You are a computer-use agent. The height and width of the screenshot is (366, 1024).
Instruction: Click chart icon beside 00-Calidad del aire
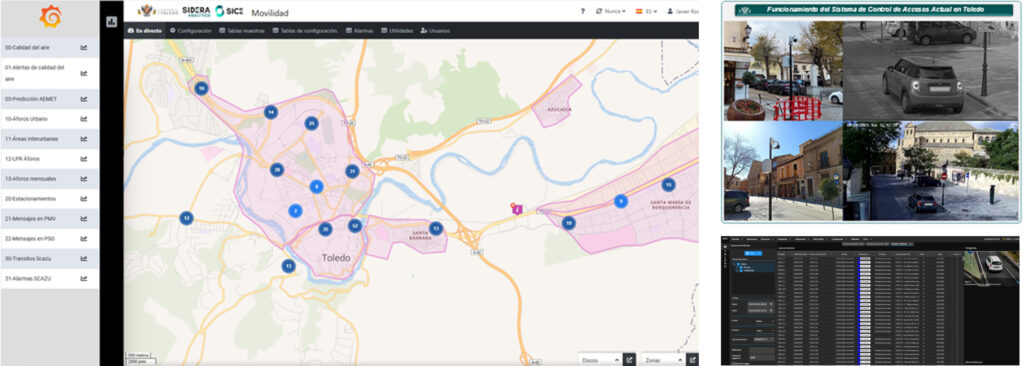coord(84,48)
